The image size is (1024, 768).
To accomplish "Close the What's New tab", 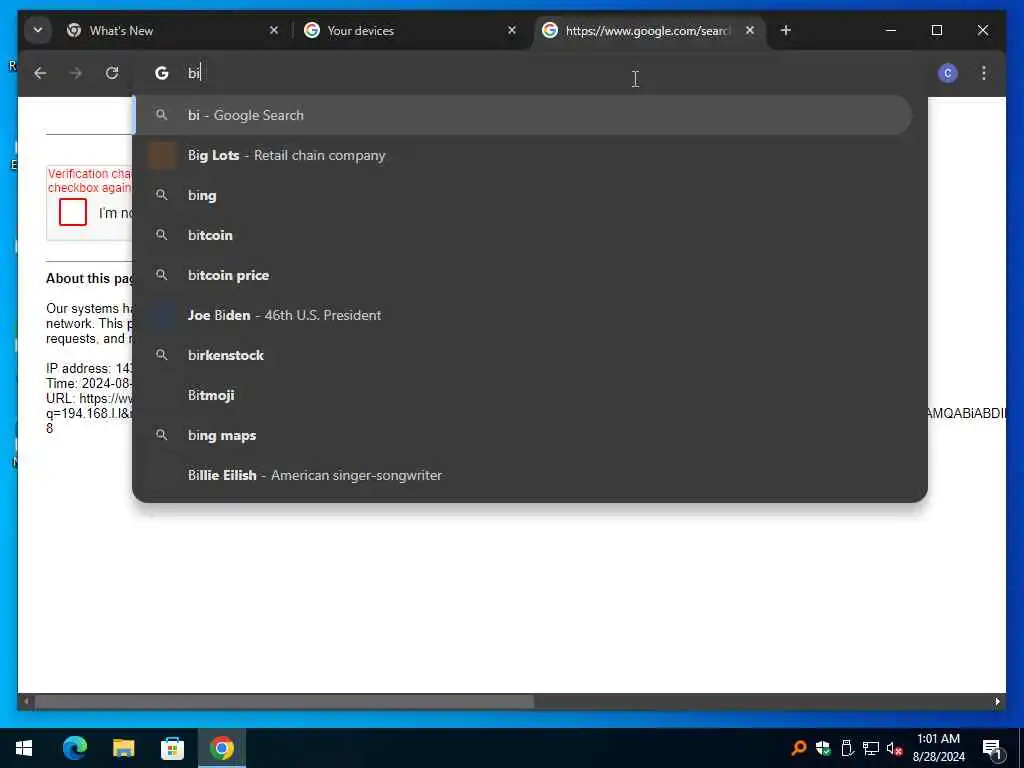I will click(x=274, y=30).
